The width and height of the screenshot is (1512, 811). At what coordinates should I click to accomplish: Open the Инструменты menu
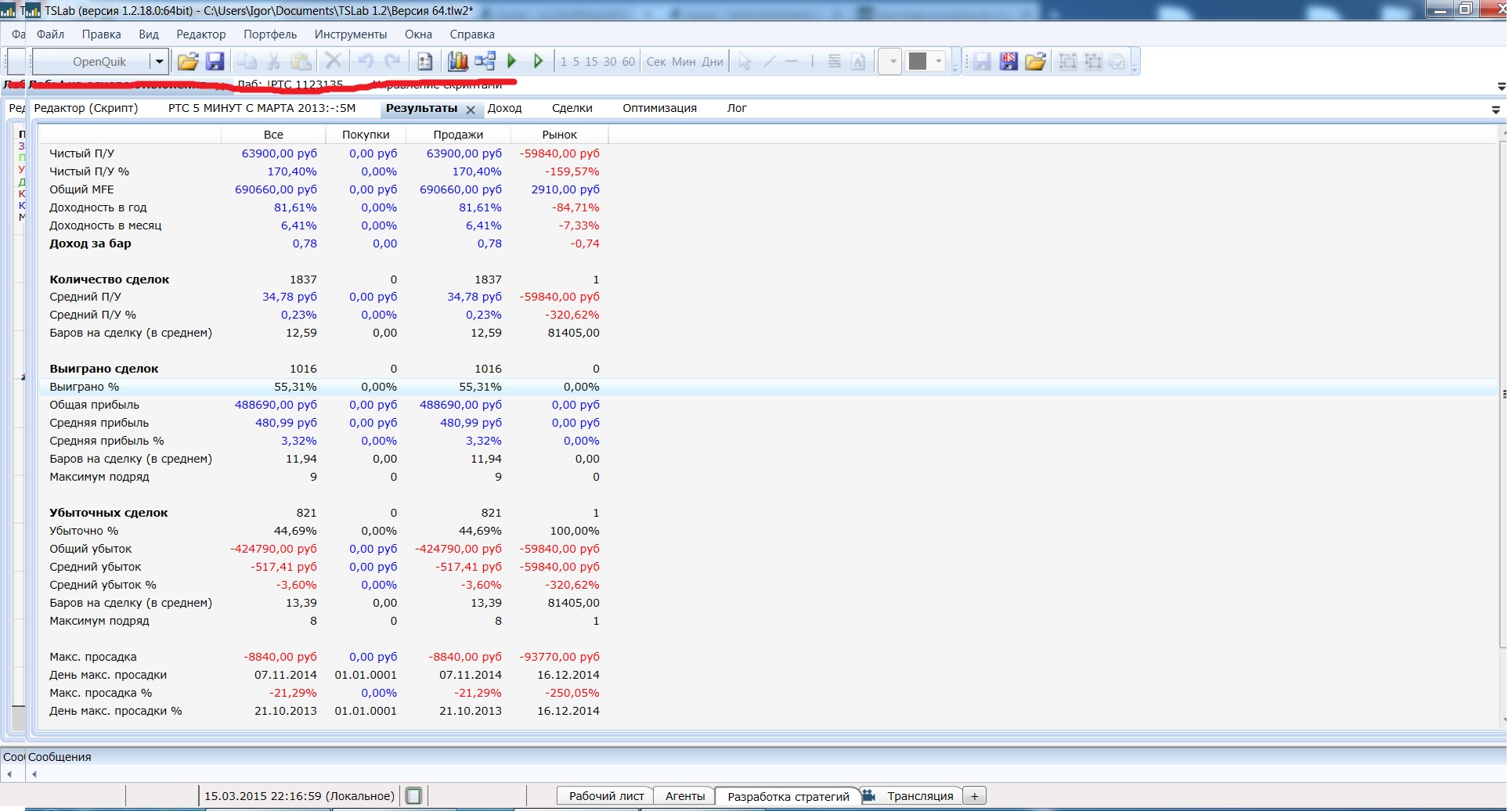350,34
